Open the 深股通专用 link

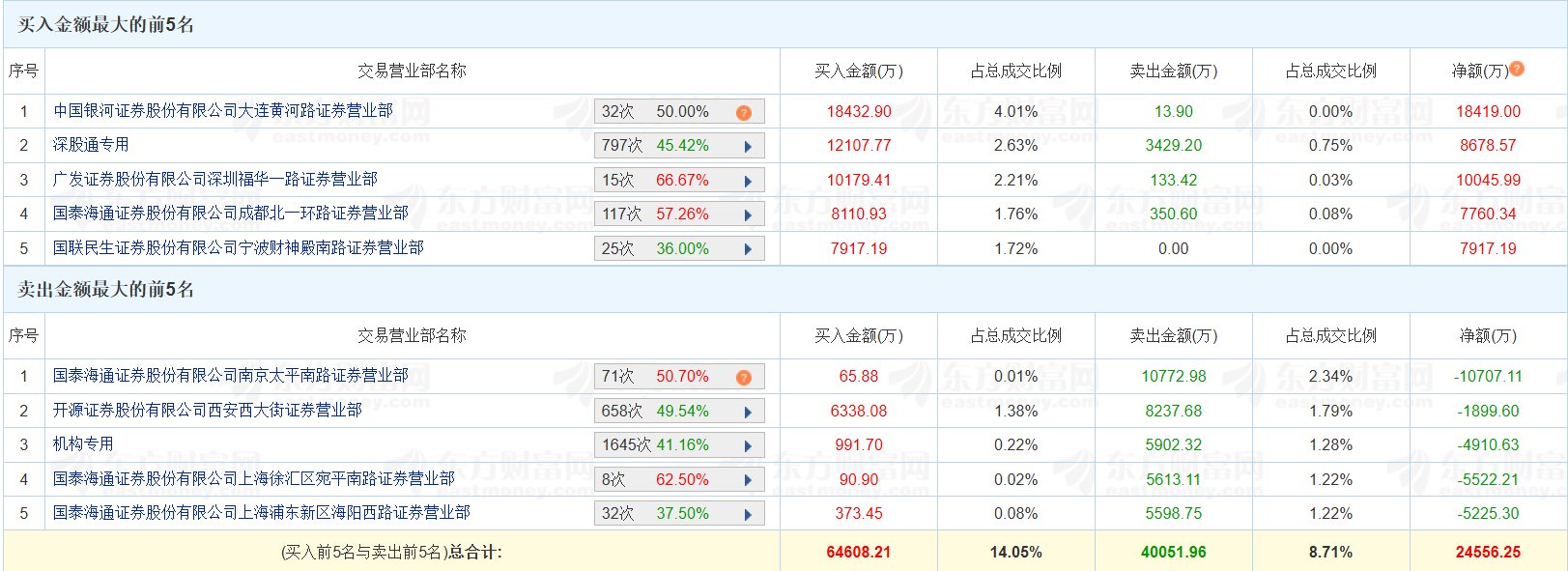tap(91, 145)
